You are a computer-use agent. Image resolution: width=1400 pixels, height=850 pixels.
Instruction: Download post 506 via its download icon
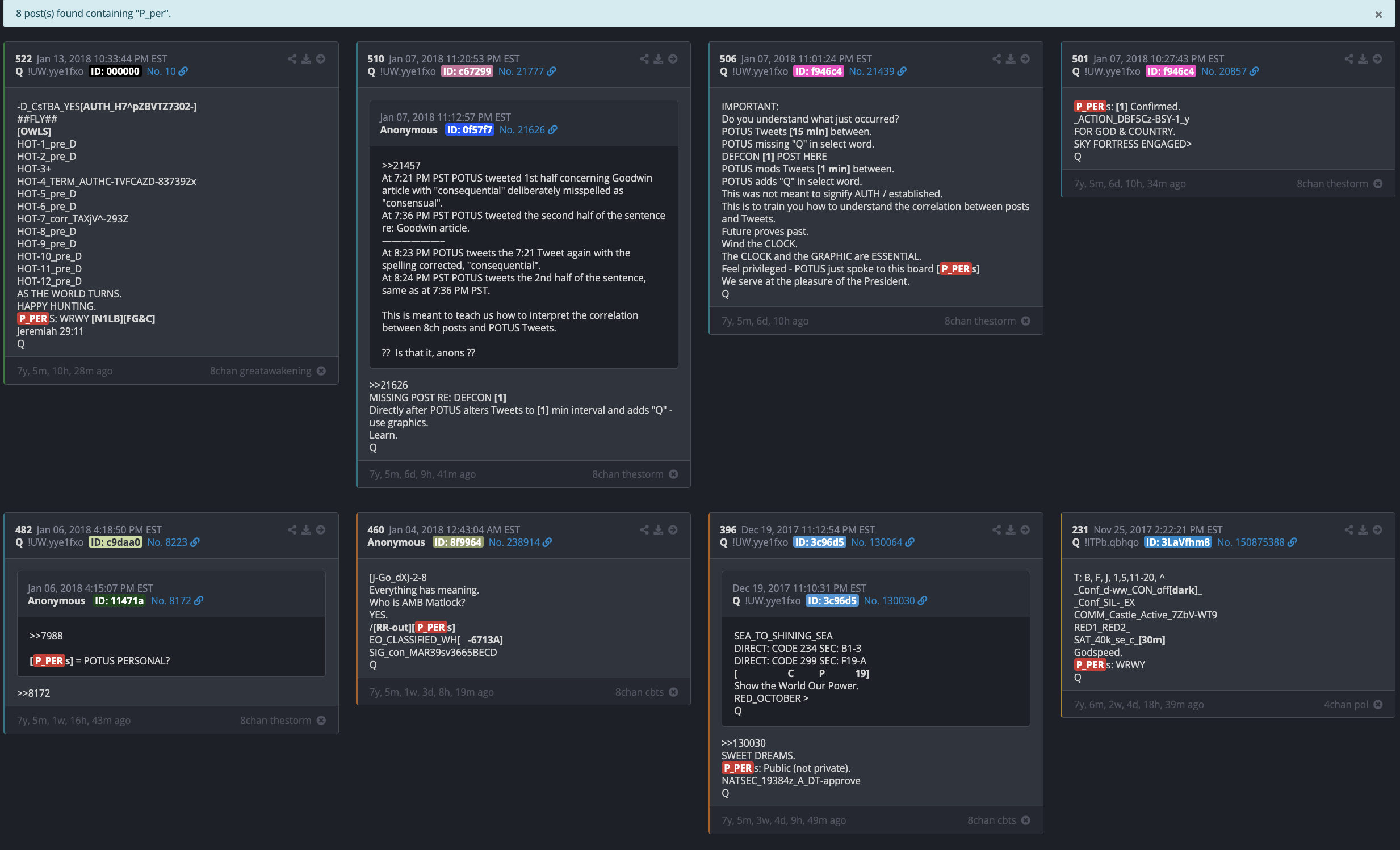[x=1011, y=59]
